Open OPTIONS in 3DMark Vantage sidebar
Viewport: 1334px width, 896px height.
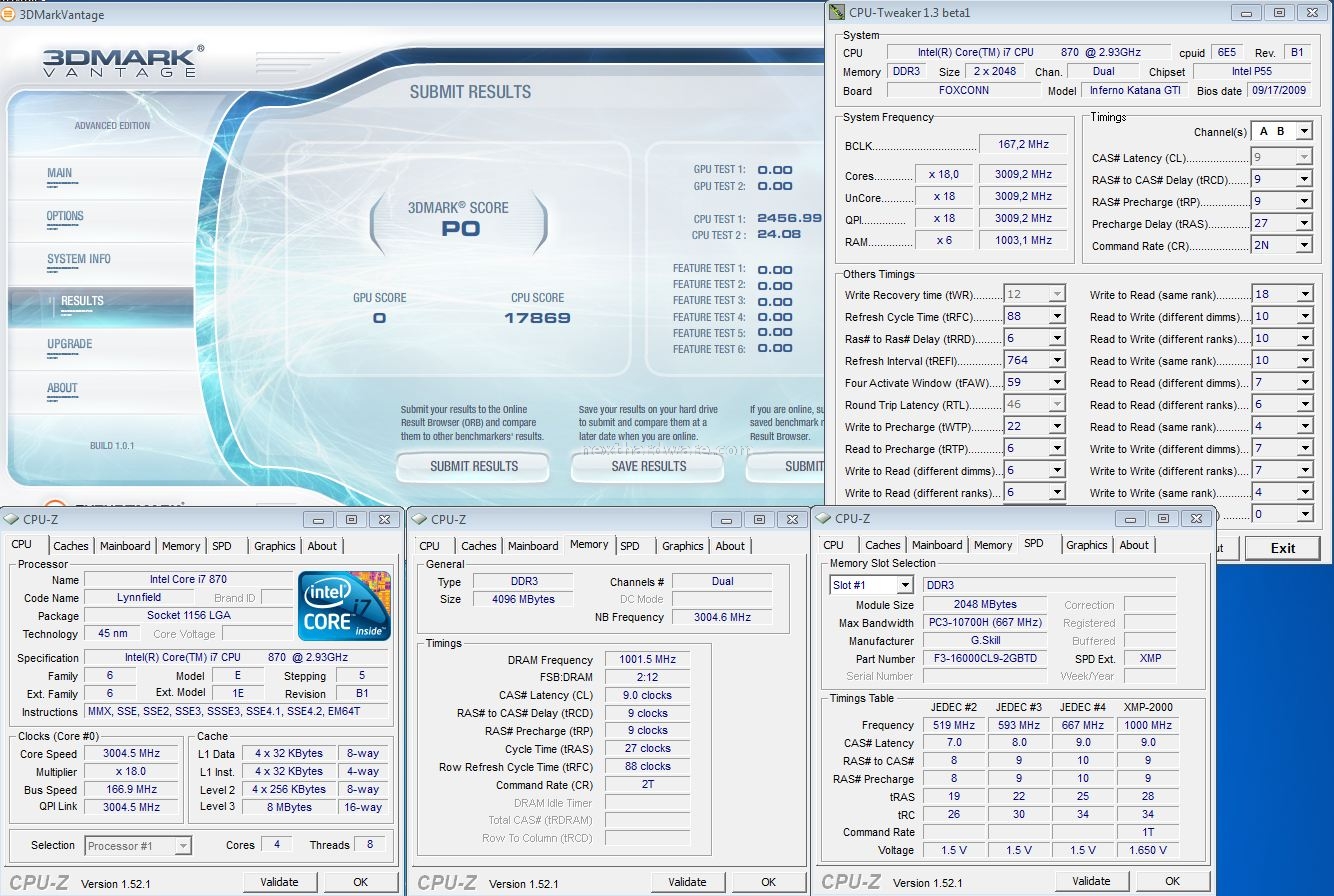(65, 216)
